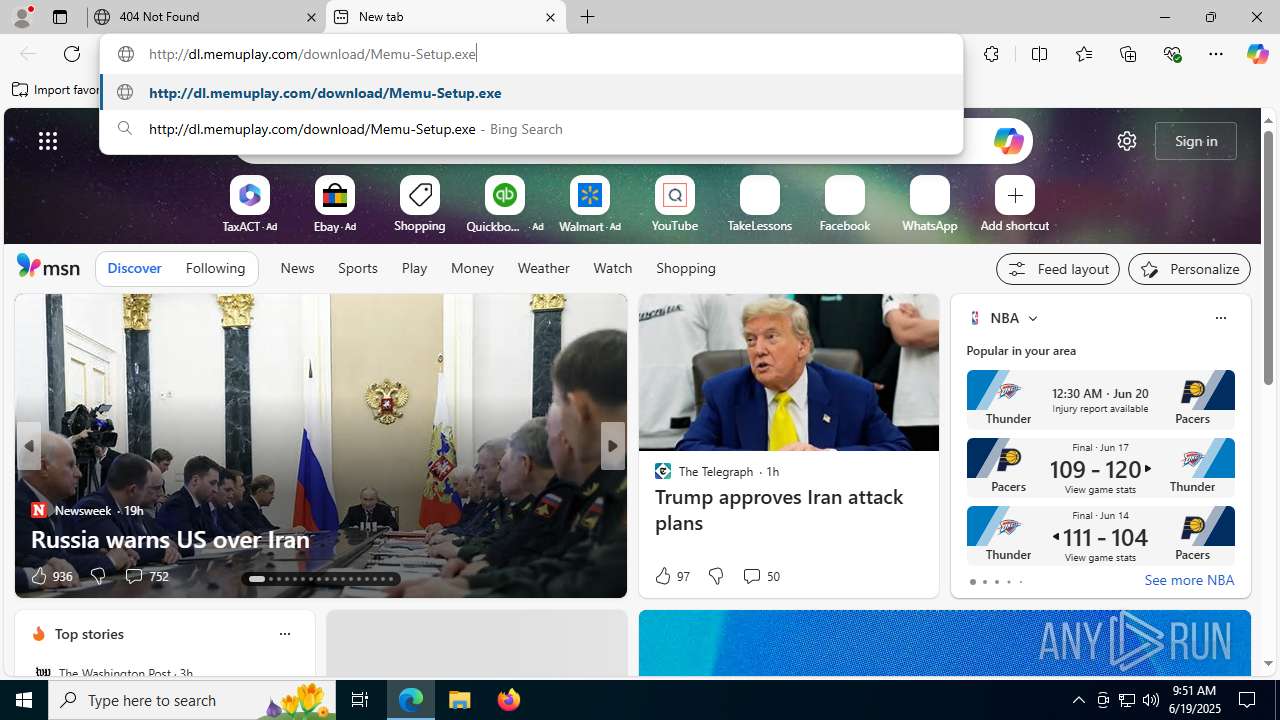The width and height of the screenshot is (1280, 720).
Task: Click the Feed layout button
Action: click(1058, 269)
